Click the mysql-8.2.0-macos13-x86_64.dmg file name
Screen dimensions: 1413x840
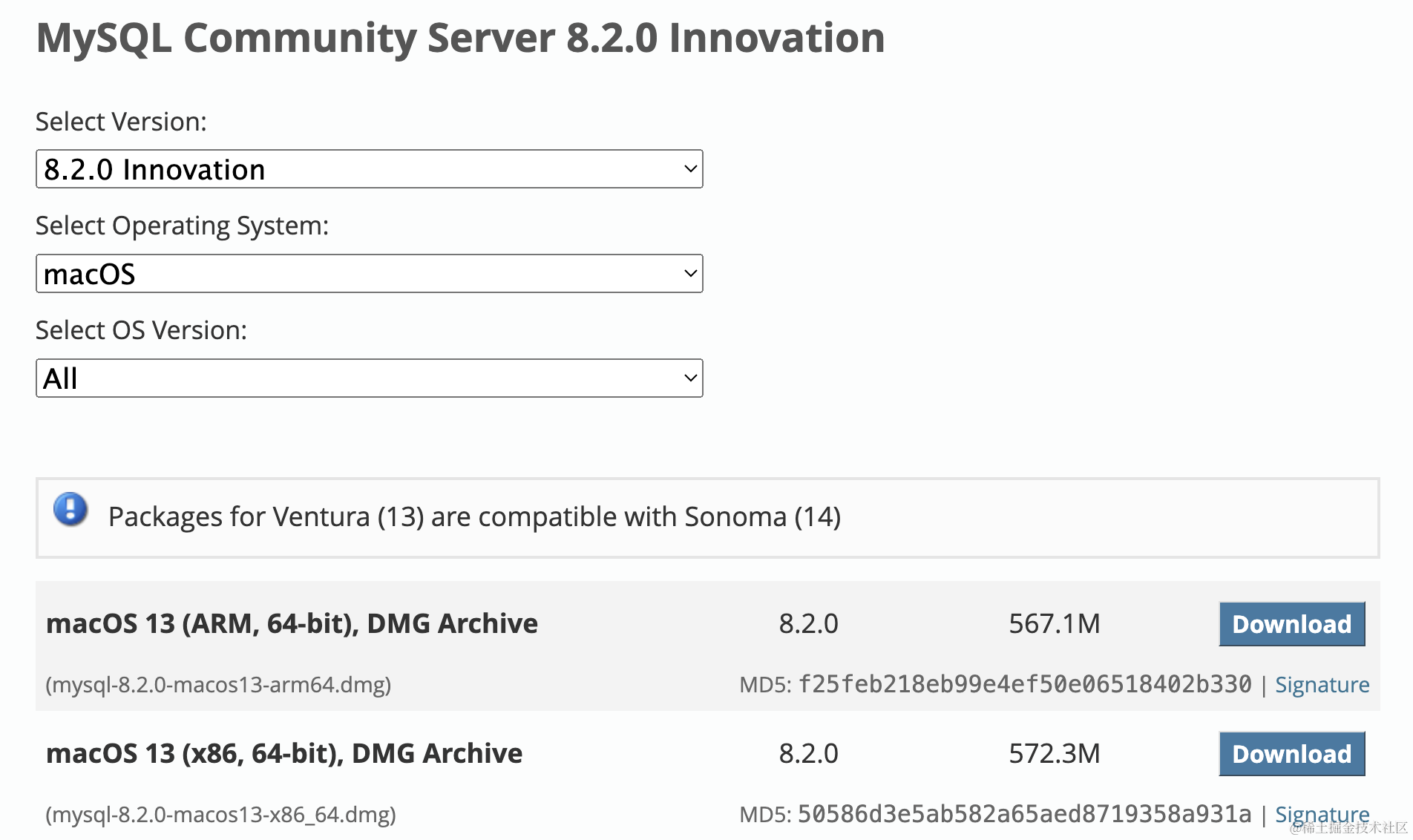point(220,814)
